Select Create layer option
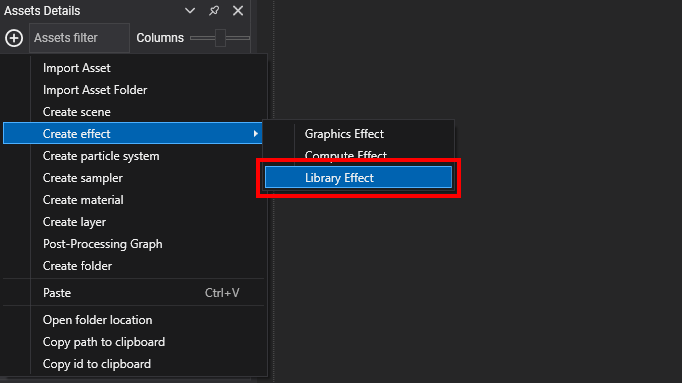Image resolution: width=682 pixels, height=383 pixels. coord(134,222)
